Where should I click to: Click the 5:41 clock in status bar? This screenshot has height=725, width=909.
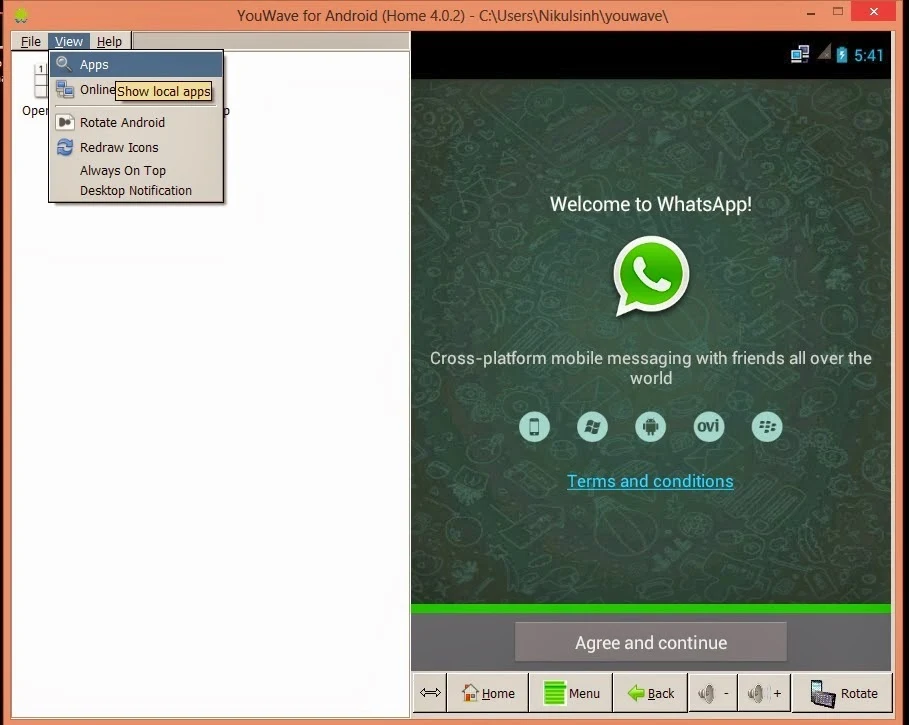(868, 55)
